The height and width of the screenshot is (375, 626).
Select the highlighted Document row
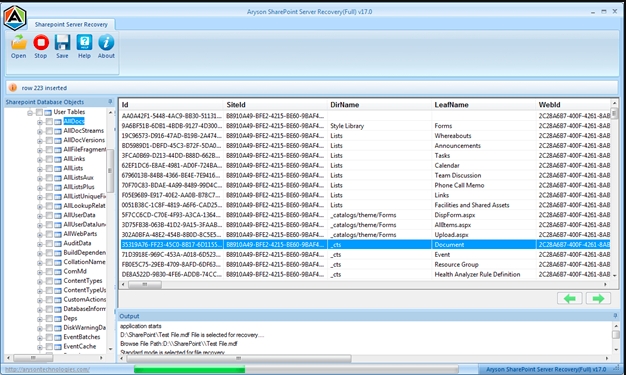[x=365, y=244]
